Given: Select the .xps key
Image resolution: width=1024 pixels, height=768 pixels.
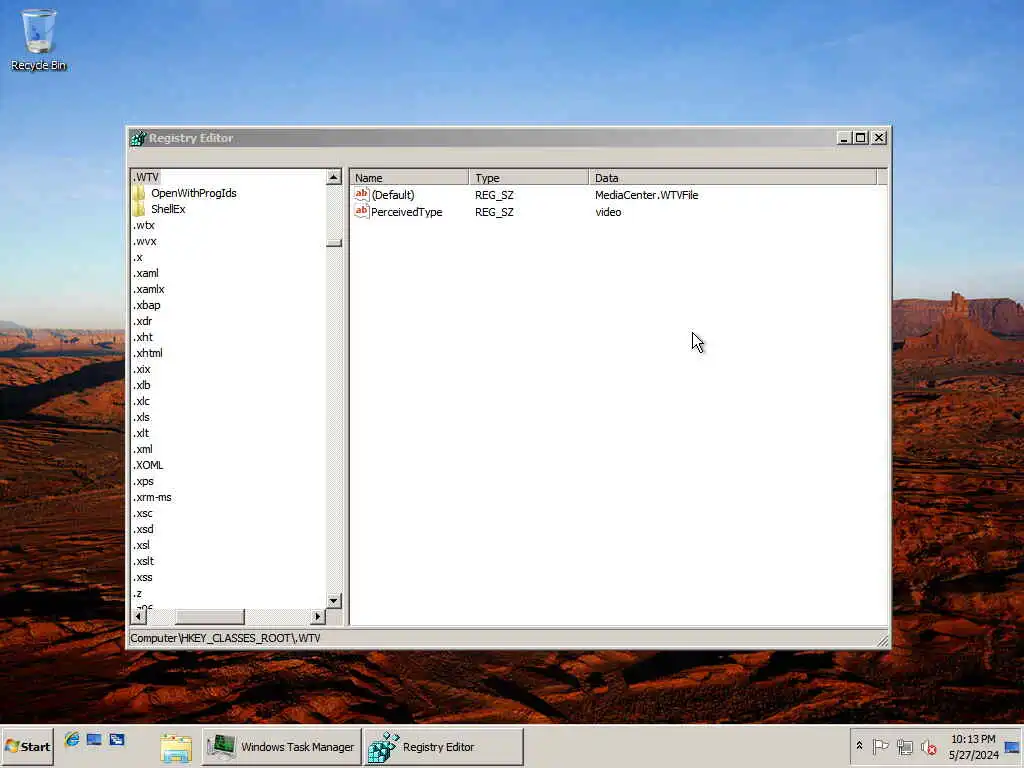Looking at the screenshot, I should [x=144, y=481].
